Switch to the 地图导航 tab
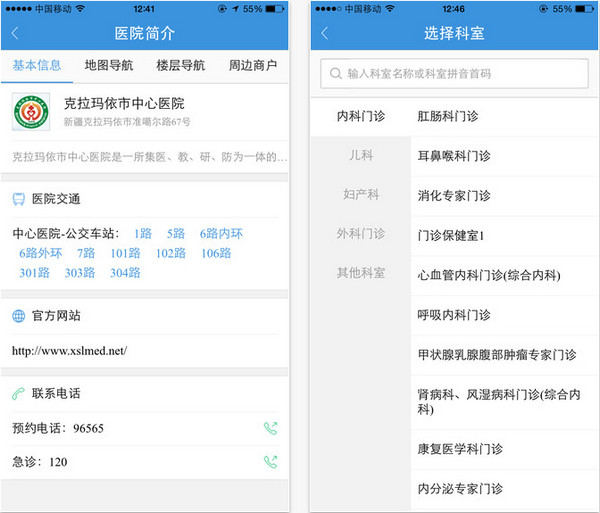600x513 pixels. click(x=109, y=65)
